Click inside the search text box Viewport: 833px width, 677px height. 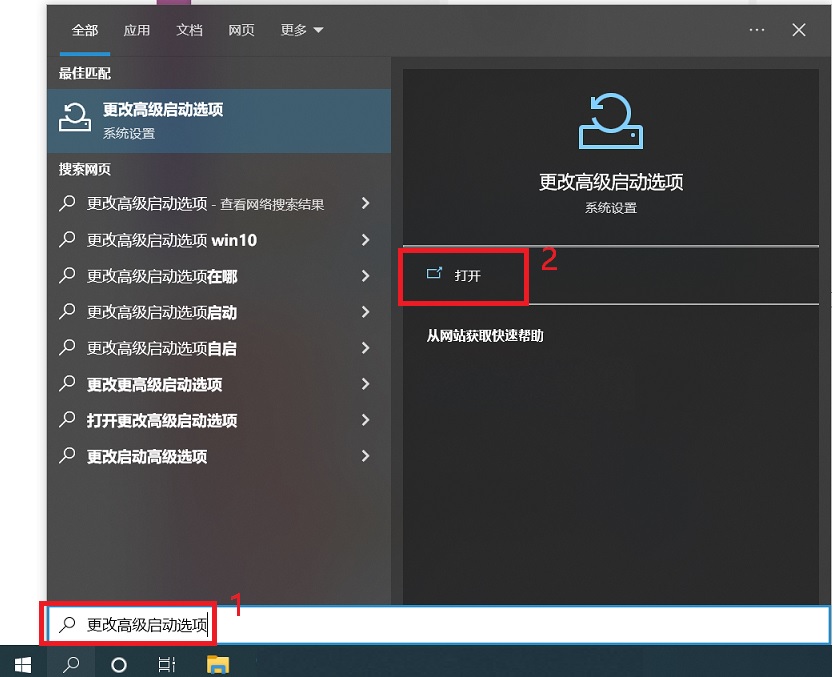(x=500, y=626)
